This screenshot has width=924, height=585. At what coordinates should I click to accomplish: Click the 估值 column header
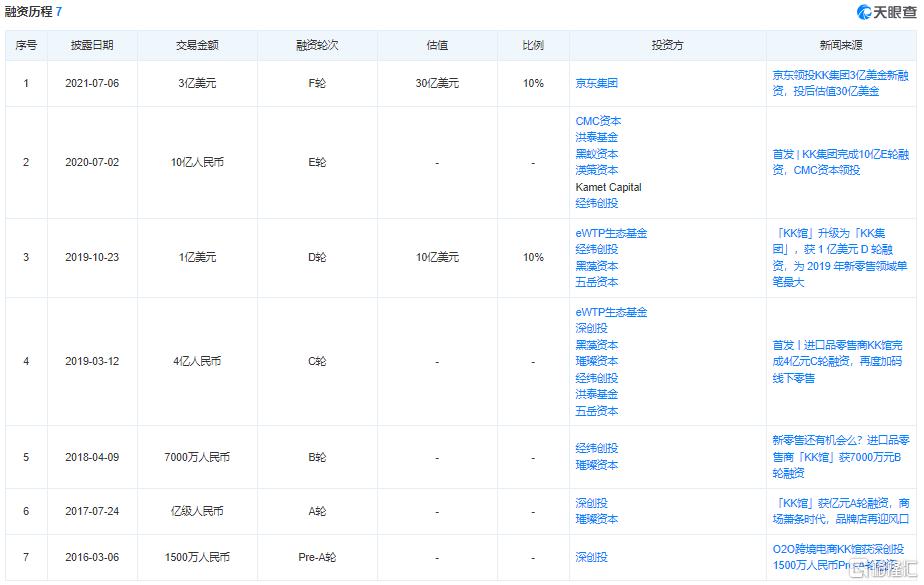click(x=437, y=45)
